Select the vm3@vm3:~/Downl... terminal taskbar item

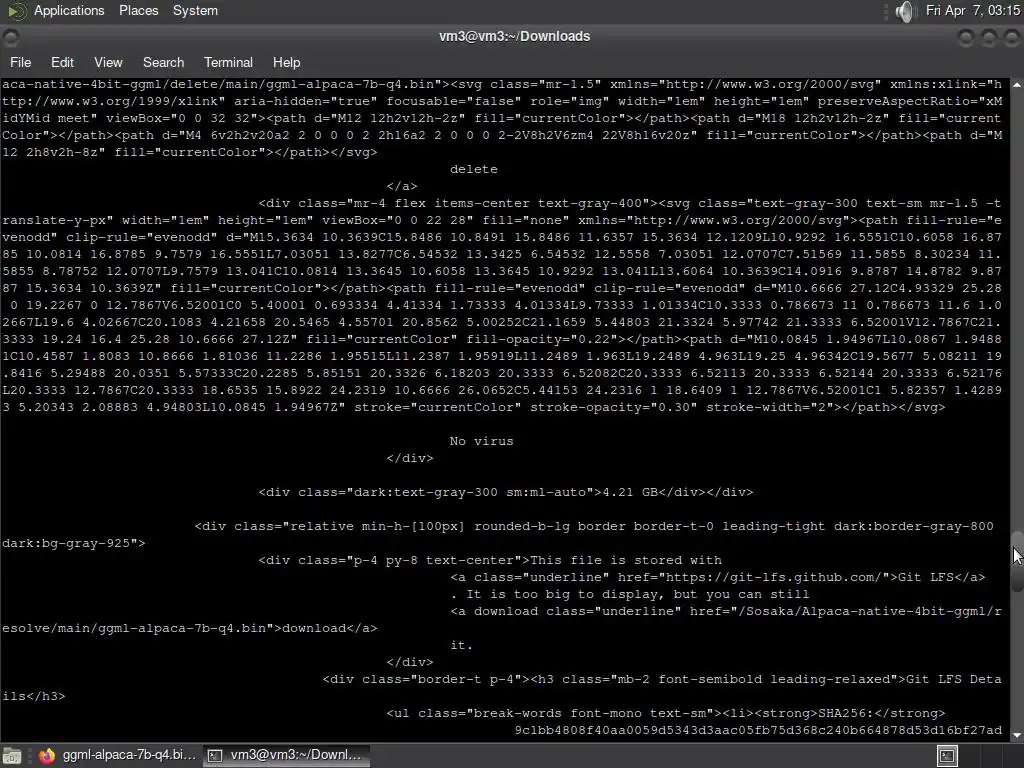tap(285, 755)
